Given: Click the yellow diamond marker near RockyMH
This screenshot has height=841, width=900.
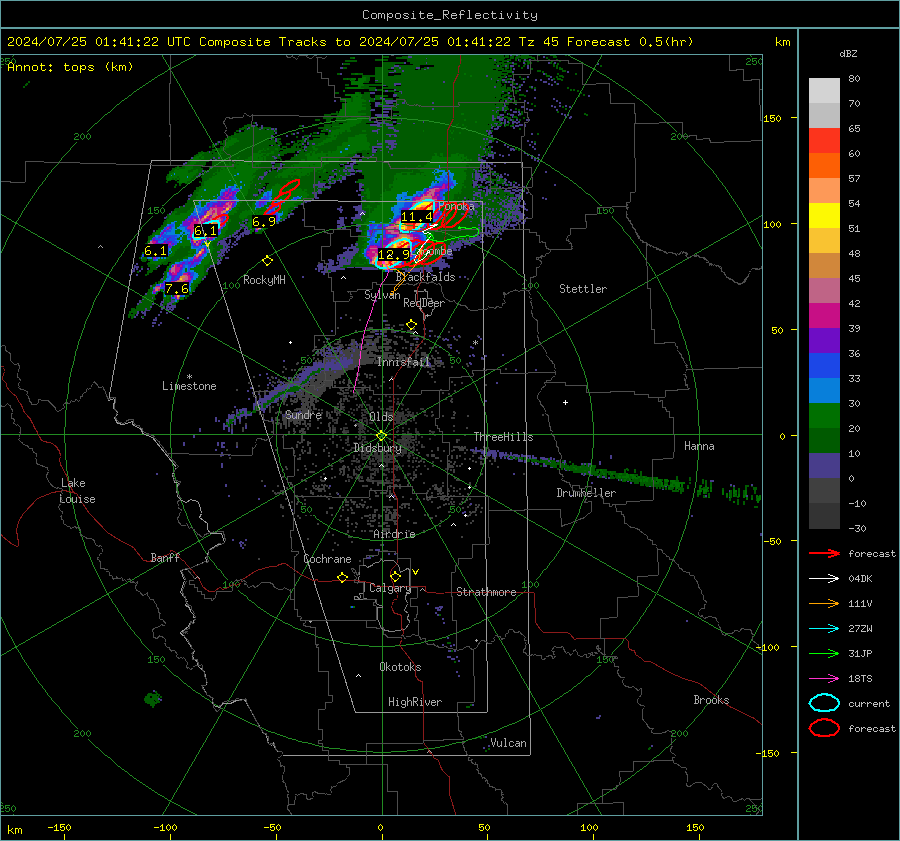Looking at the screenshot, I should (267, 261).
